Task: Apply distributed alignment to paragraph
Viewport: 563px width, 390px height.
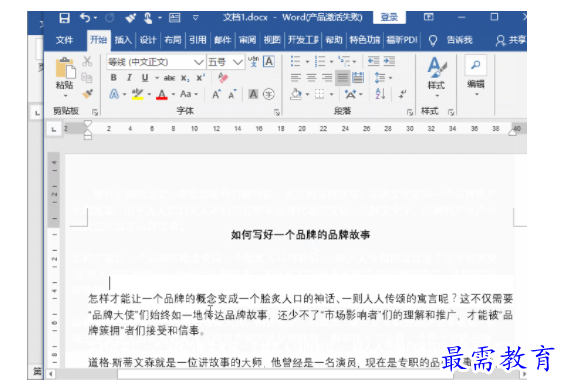Action: pyautogui.click(x=358, y=77)
